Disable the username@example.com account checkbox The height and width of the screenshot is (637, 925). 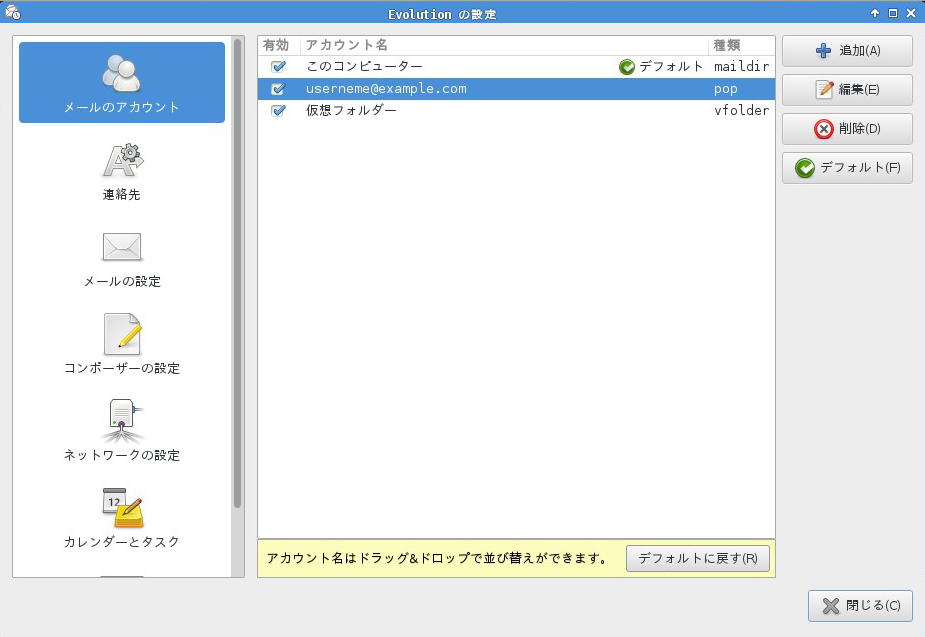tap(278, 89)
